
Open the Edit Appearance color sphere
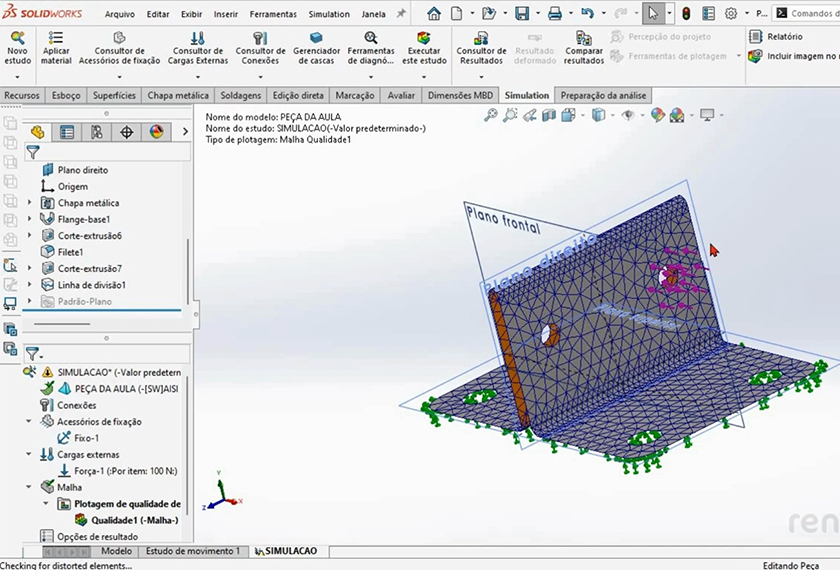(x=656, y=115)
